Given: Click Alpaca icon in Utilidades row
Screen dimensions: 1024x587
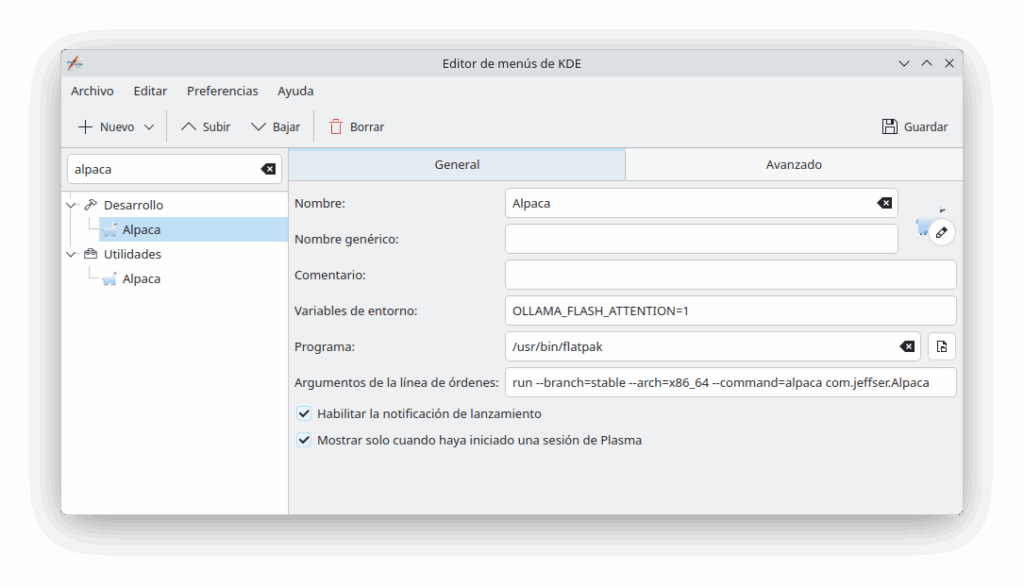Looking at the screenshot, I should click(110, 279).
